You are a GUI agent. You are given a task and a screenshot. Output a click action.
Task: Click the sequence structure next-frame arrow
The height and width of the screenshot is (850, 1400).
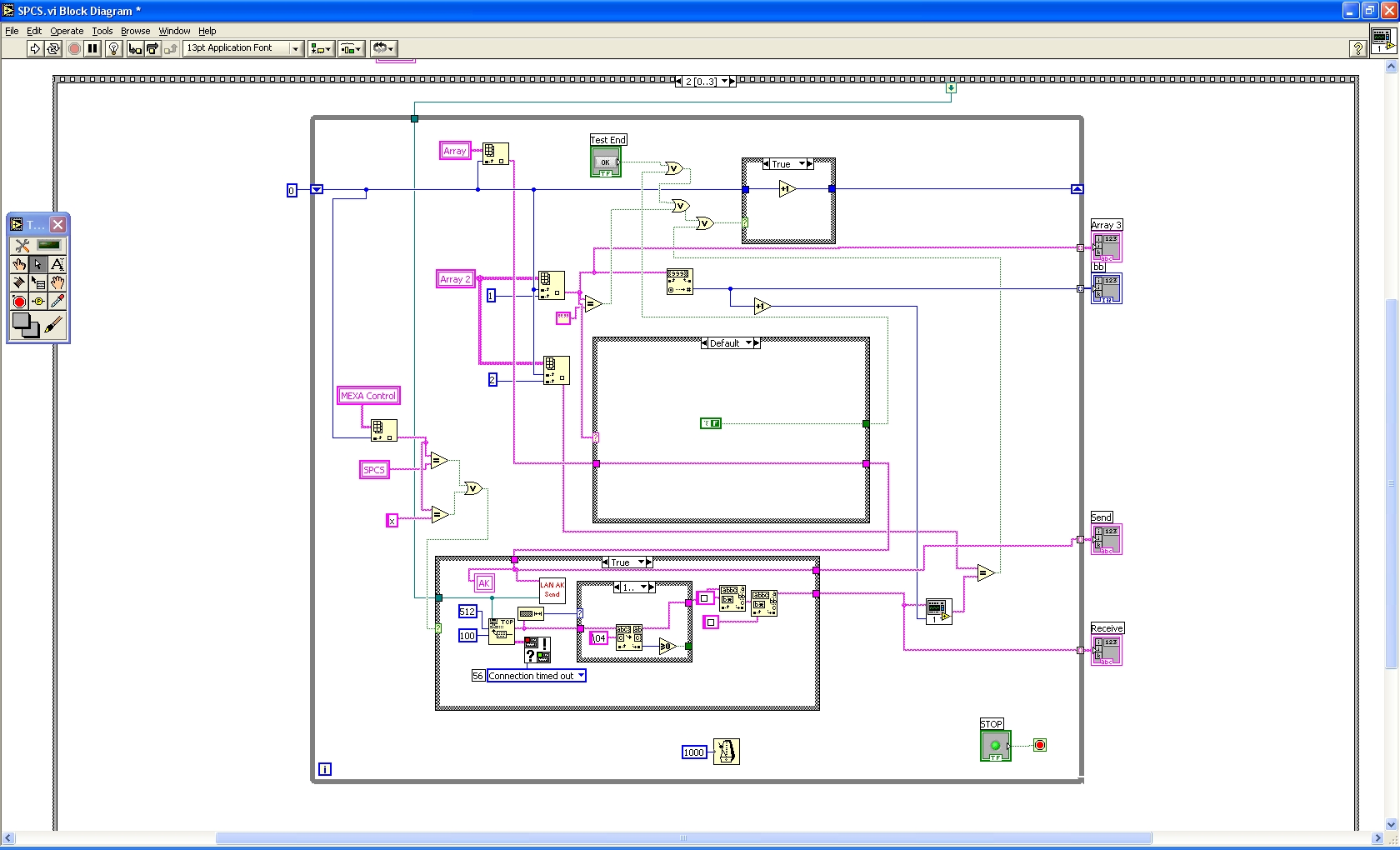(733, 82)
